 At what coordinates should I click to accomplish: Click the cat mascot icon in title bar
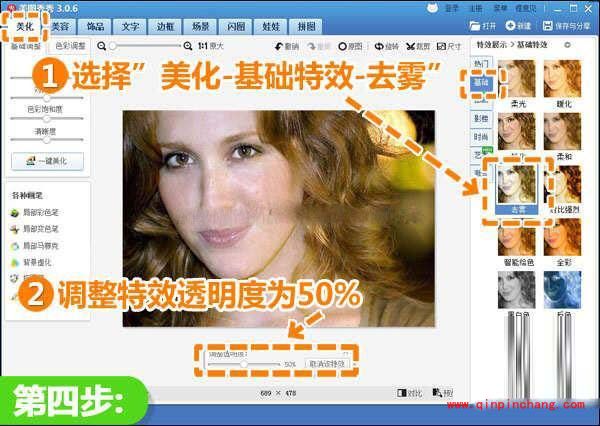pyautogui.click(x=432, y=8)
